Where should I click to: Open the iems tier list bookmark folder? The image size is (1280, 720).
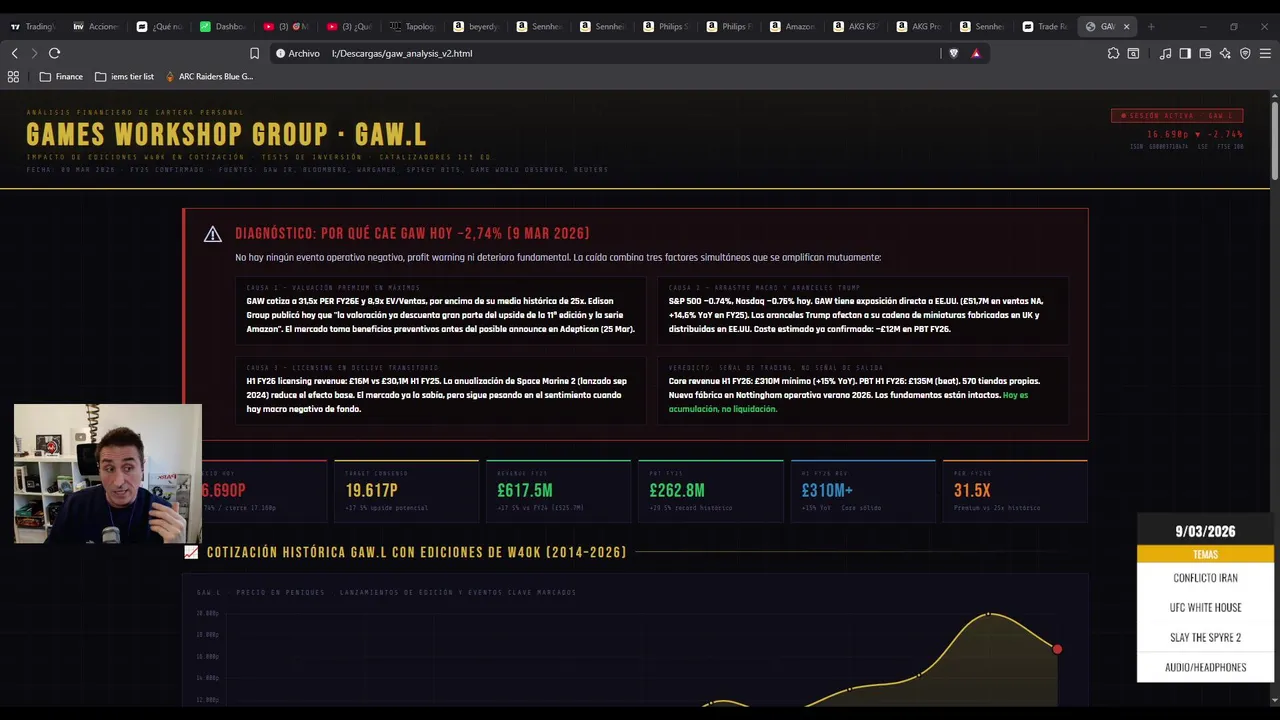[x=124, y=76]
